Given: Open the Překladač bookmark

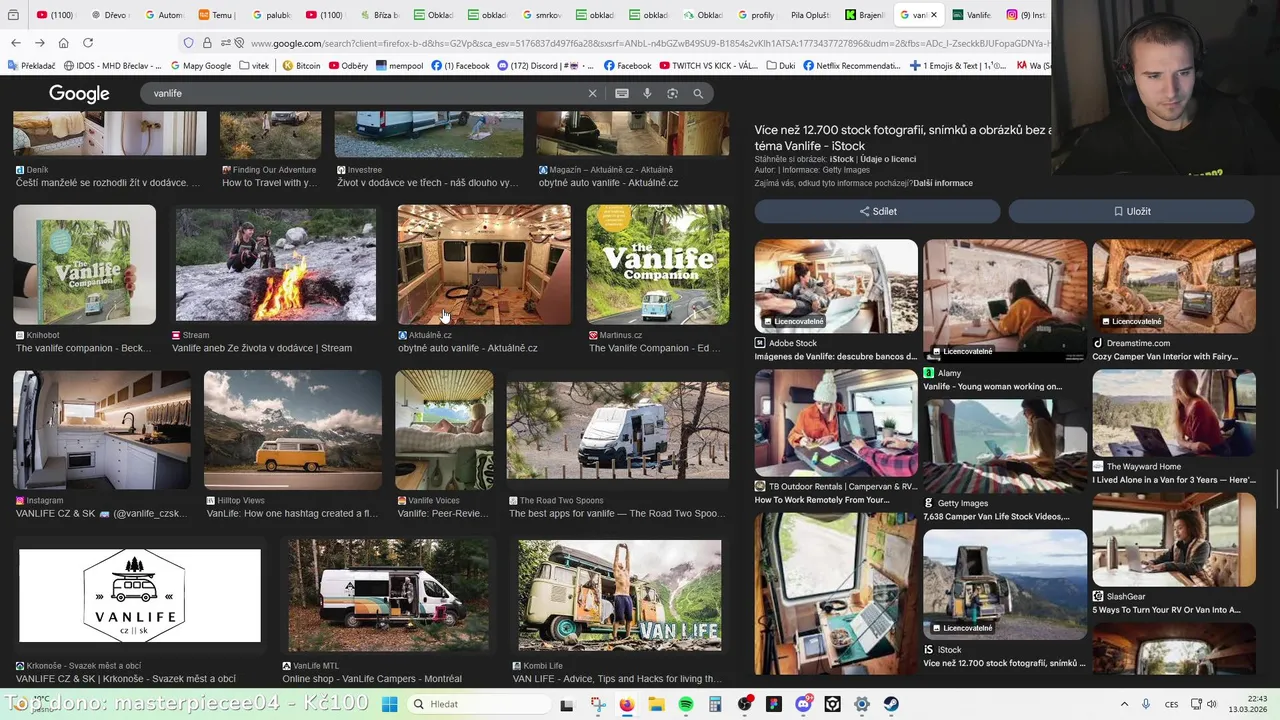Looking at the screenshot, I should (31, 66).
